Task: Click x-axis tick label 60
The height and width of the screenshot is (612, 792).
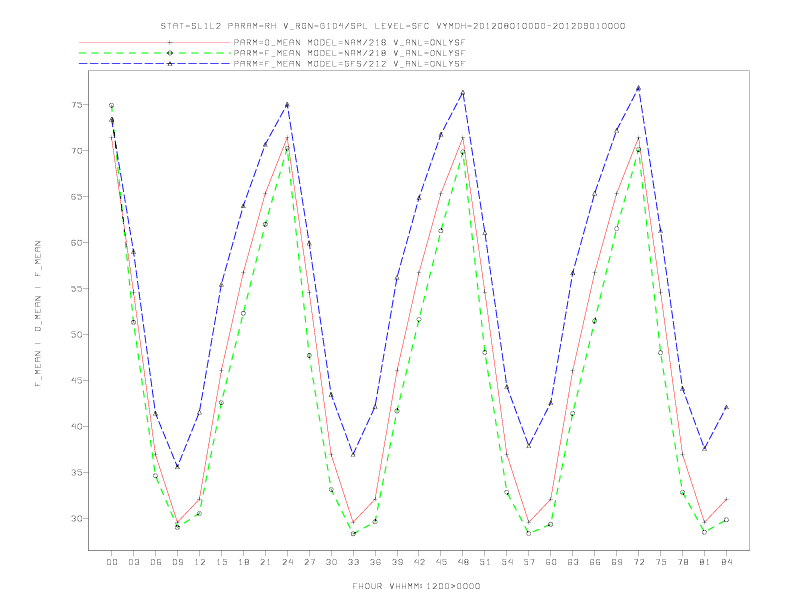Action: [551, 562]
